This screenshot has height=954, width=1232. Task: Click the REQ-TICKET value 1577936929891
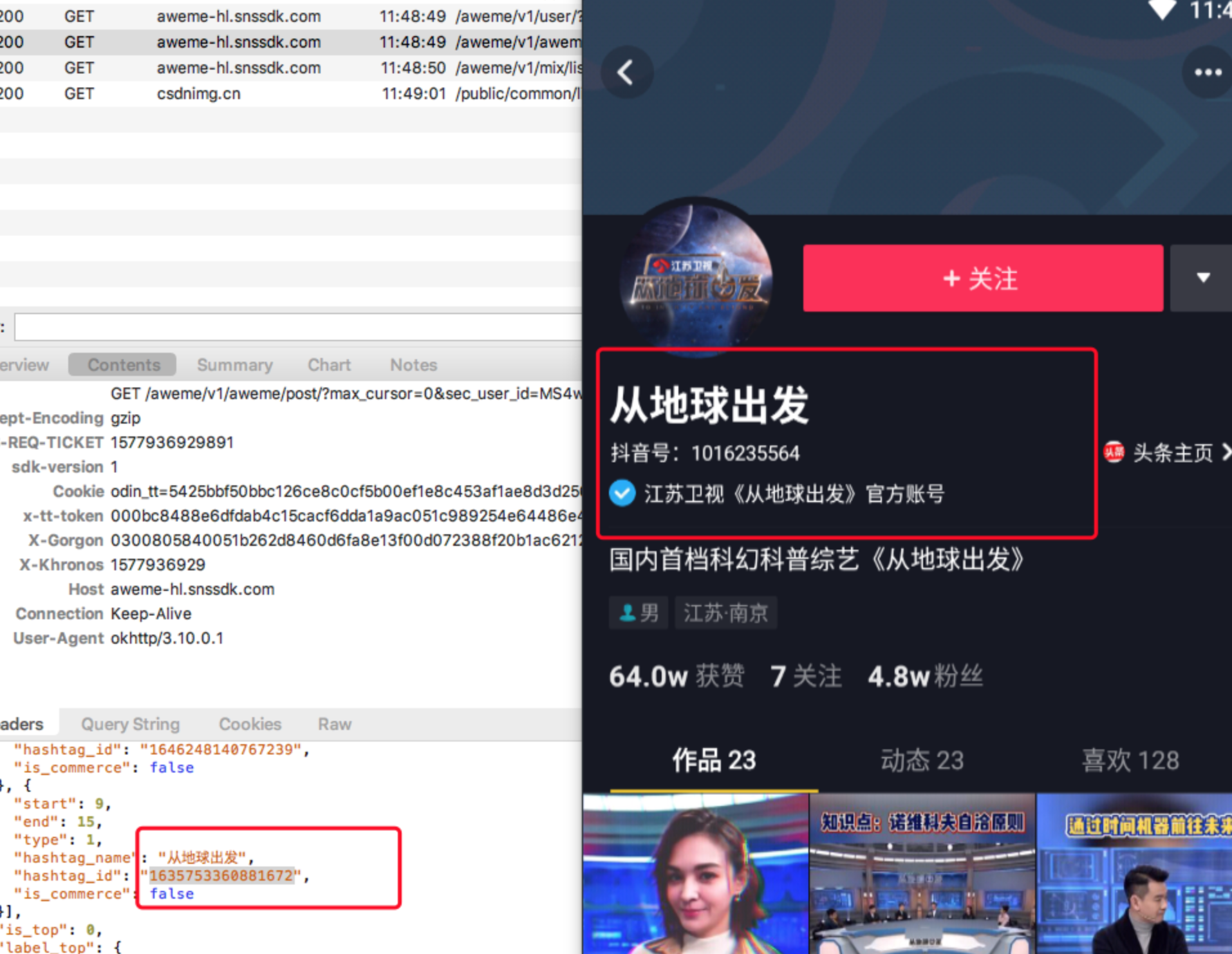point(172,442)
